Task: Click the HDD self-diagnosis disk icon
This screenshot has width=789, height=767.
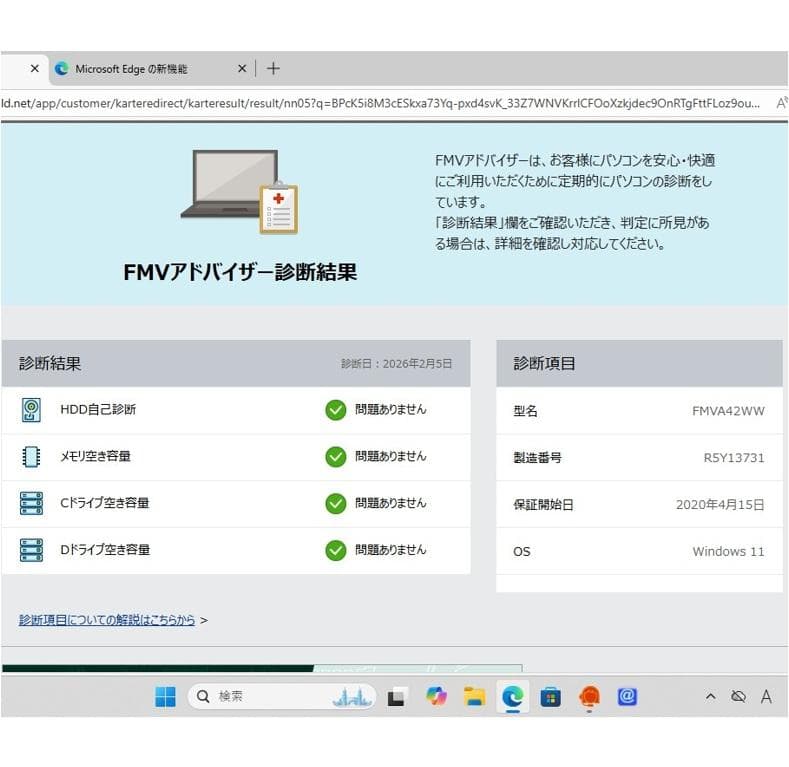Action: (31, 410)
